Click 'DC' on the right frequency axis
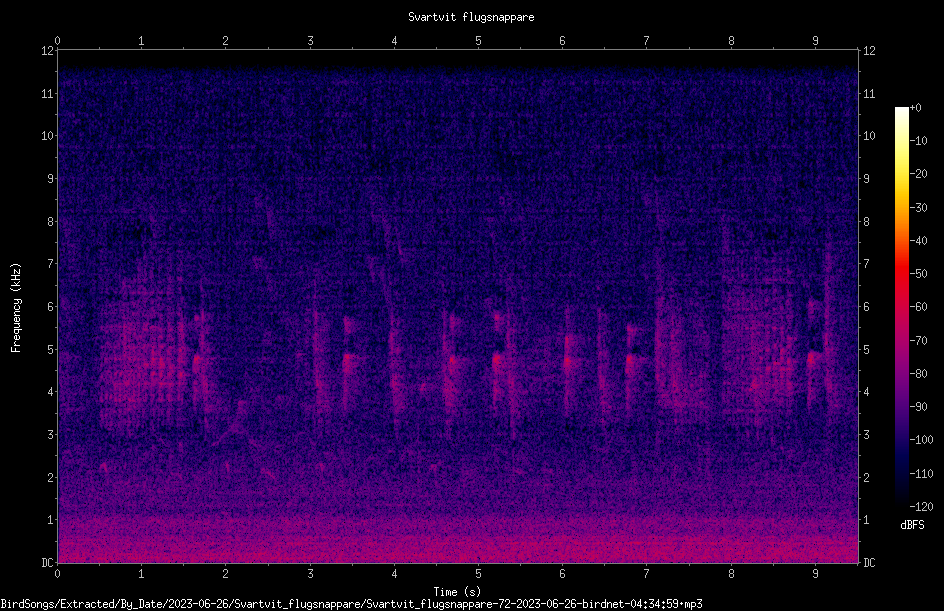This screenshot has height=611, width=944. coord(869,563)
